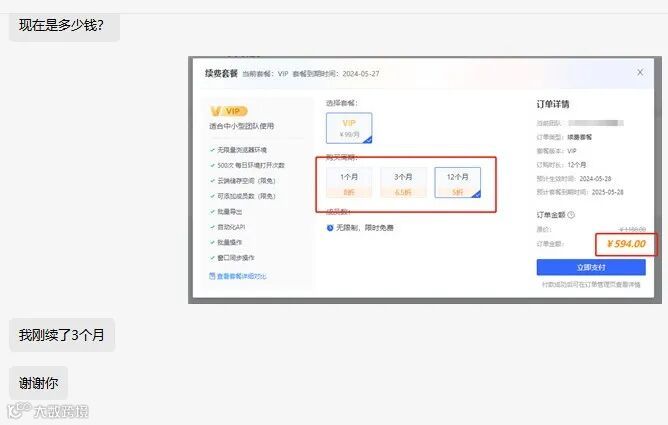Click the 适合中小型团队使用 description

click(242, 126)
